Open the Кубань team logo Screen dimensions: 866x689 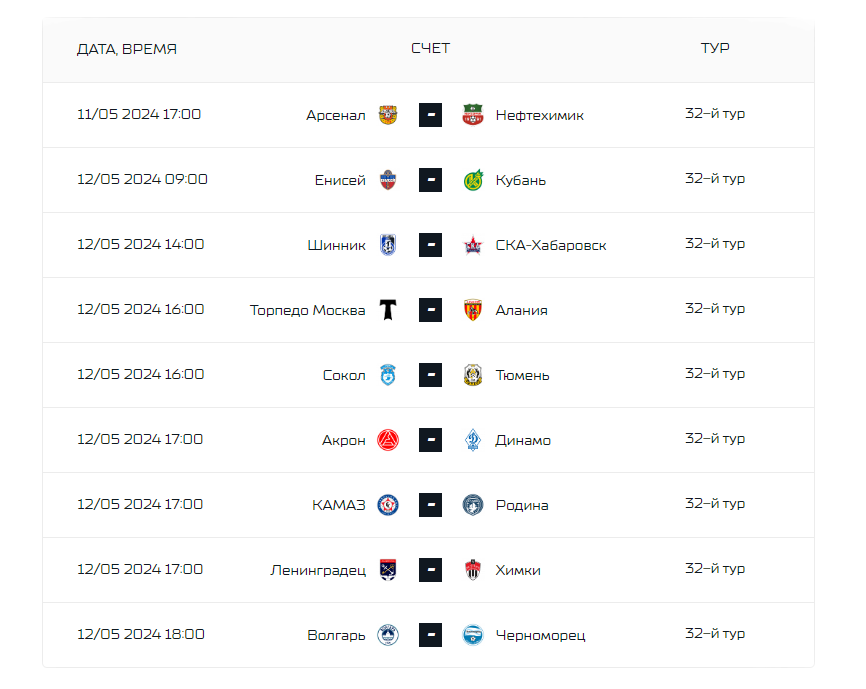[473, 180]
